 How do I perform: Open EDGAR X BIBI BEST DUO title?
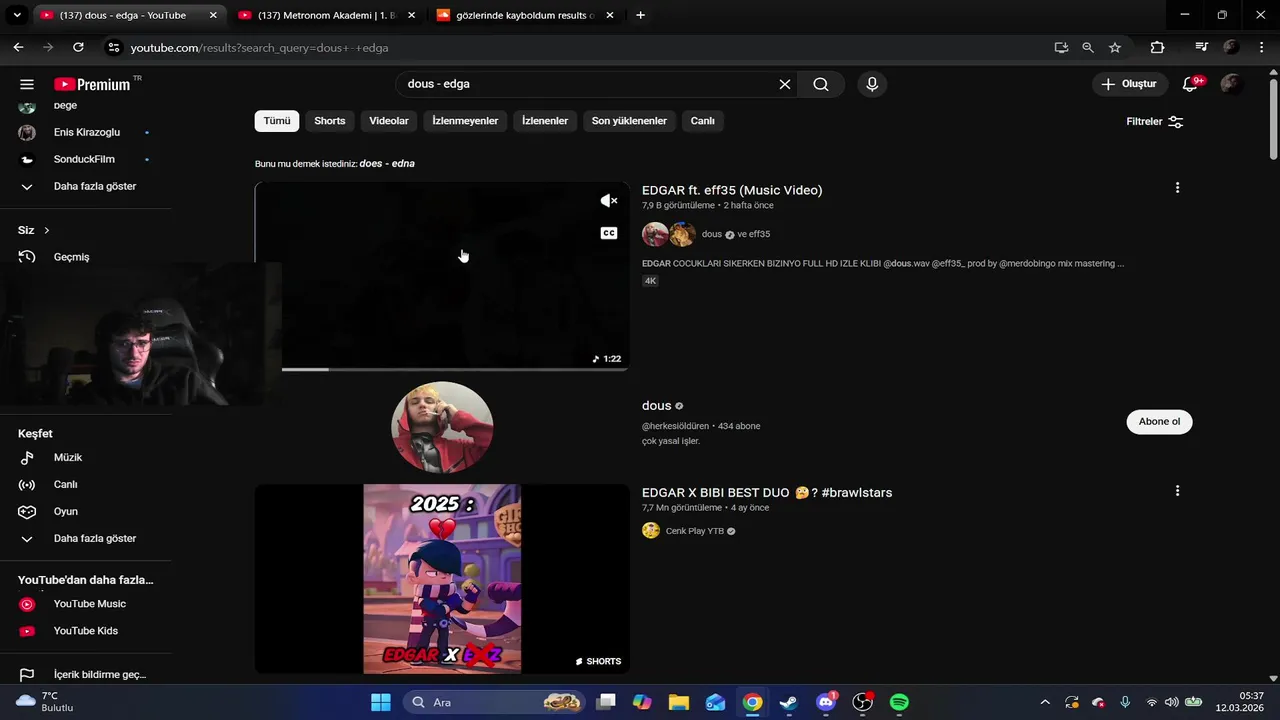coord(767,493)
